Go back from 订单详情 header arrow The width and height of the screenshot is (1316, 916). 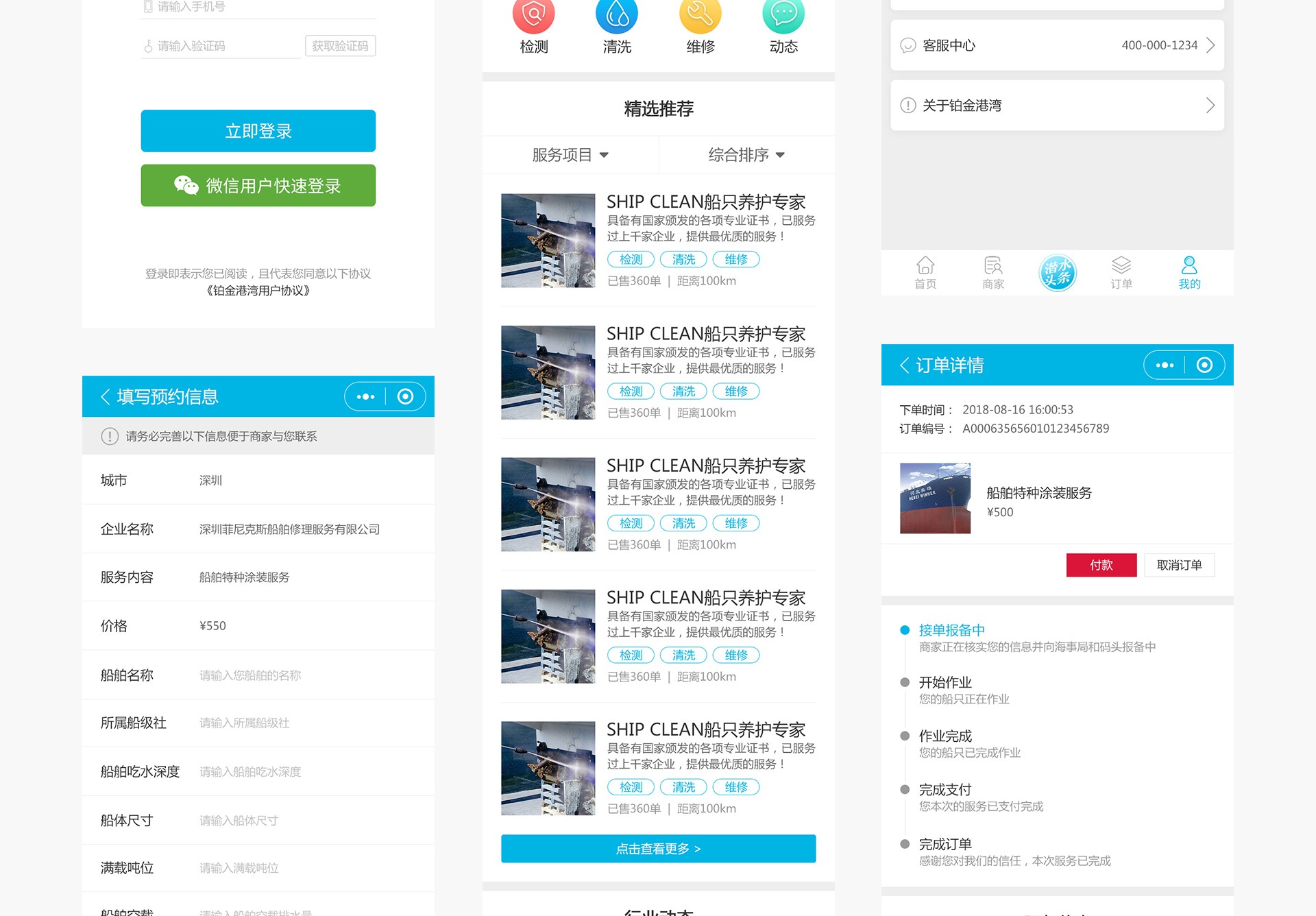point(905,365)
